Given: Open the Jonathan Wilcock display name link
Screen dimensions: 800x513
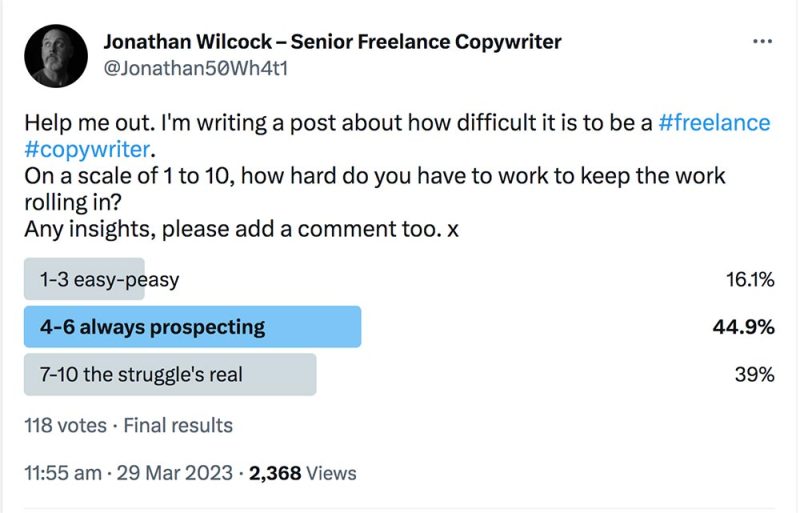Looking at the screenshot, I should pyautogui.click(x=332, y=42).
